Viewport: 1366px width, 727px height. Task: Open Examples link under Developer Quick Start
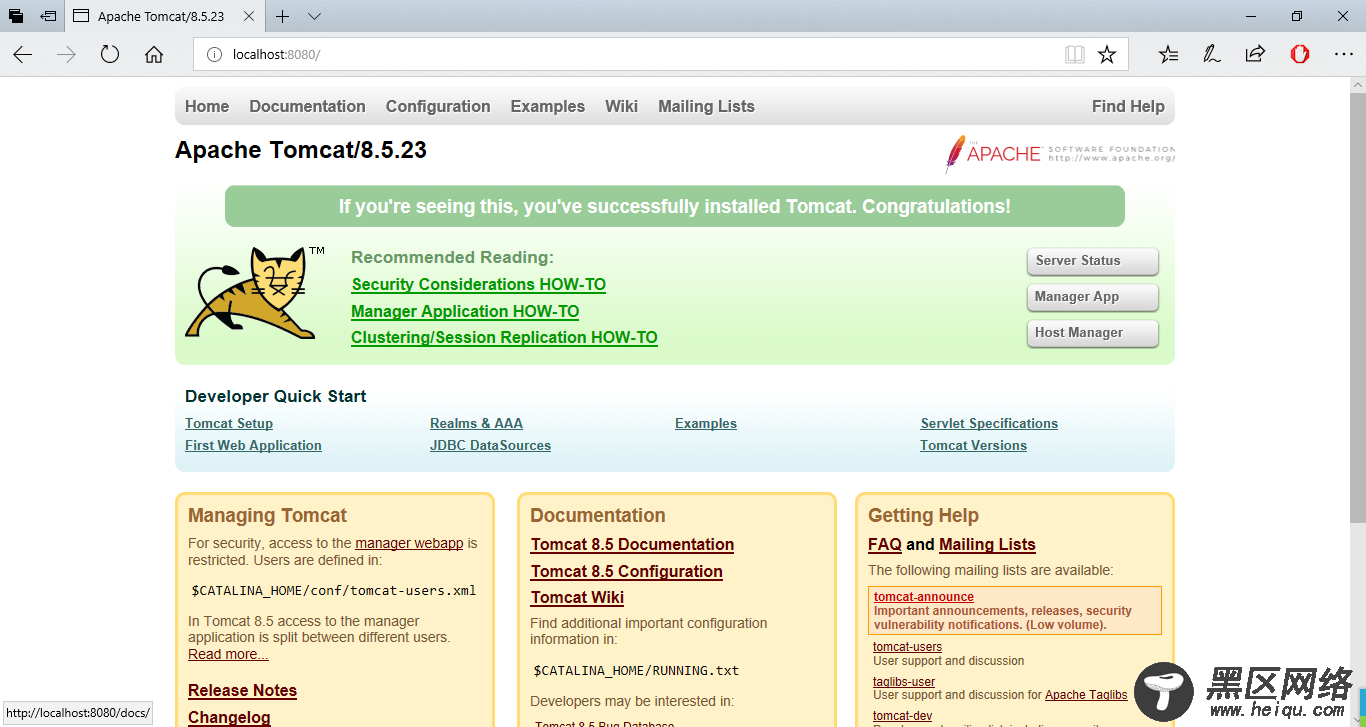click(706, 424)
